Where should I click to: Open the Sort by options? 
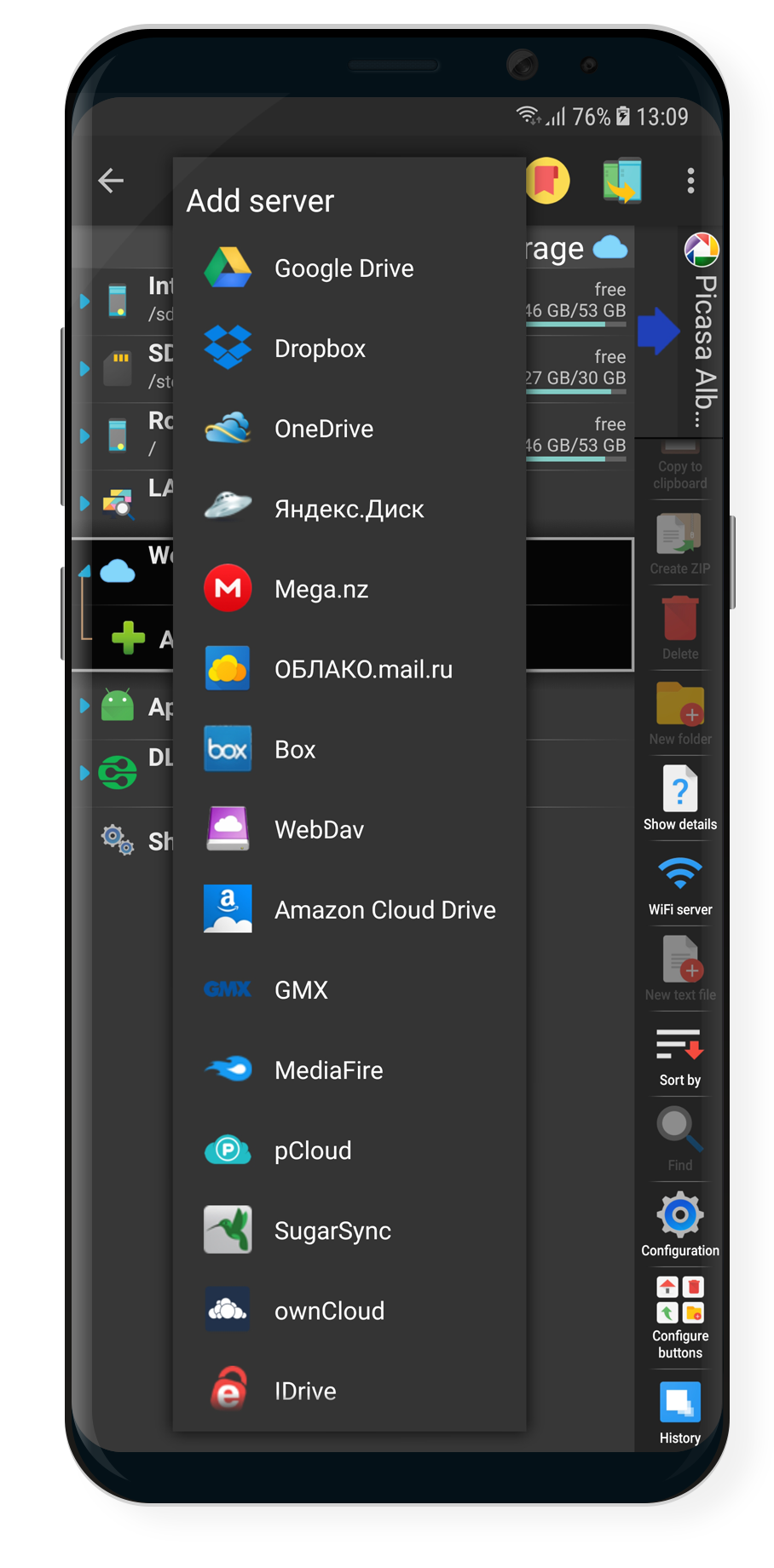[680, 1055]
